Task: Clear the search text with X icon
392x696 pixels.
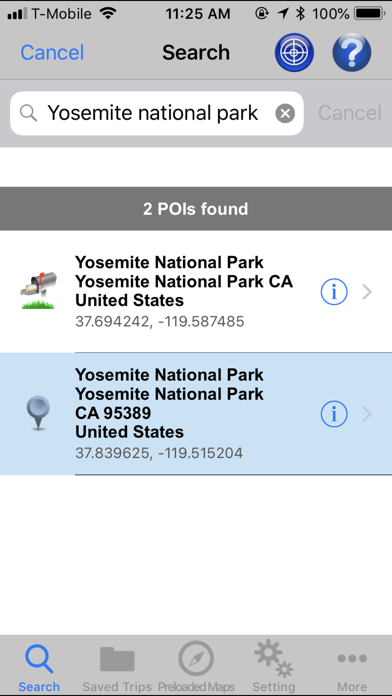Action: click(285, 114)
